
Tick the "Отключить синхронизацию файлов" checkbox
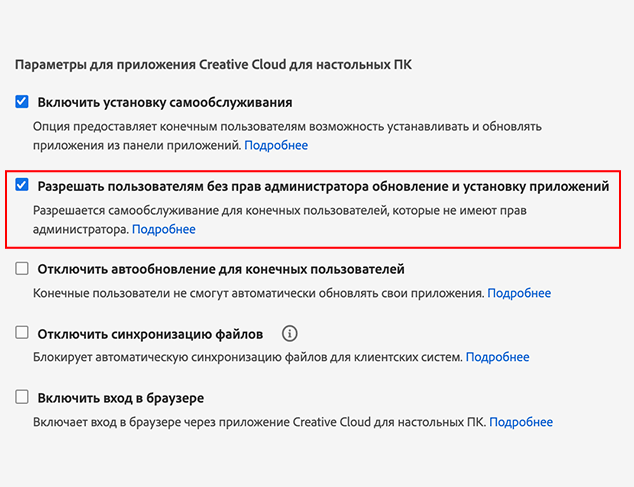[22, 333]
